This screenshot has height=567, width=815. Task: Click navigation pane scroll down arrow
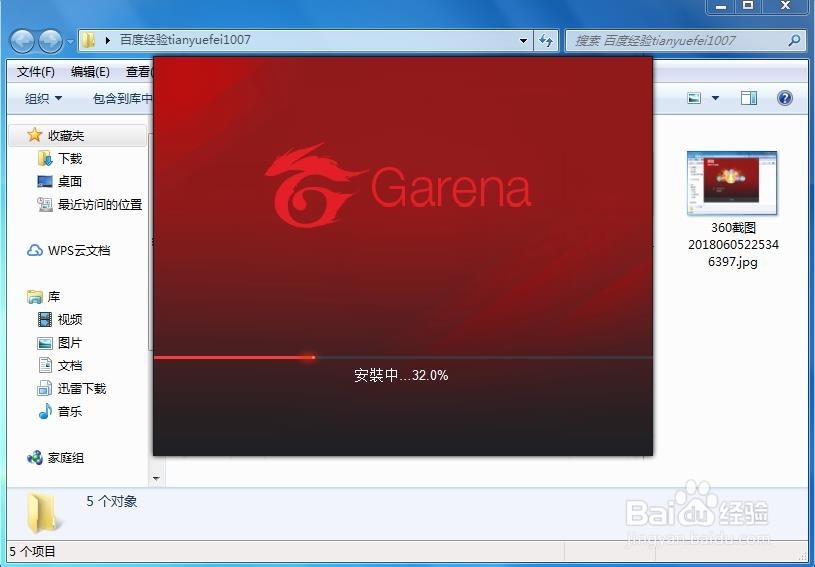[156, 478]
